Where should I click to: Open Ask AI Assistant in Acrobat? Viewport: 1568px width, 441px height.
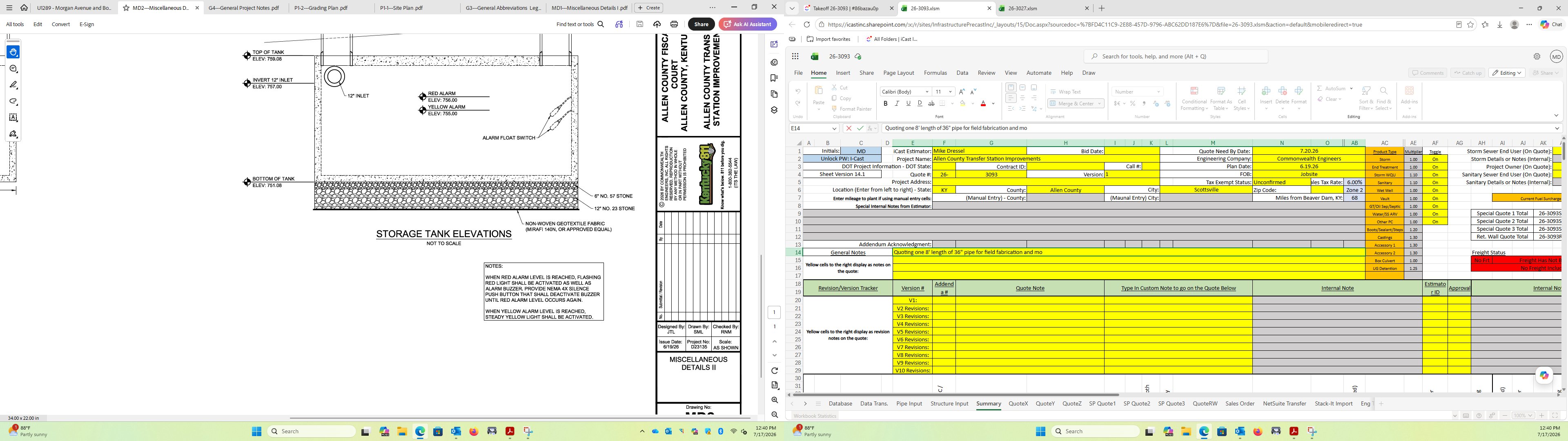748,24
